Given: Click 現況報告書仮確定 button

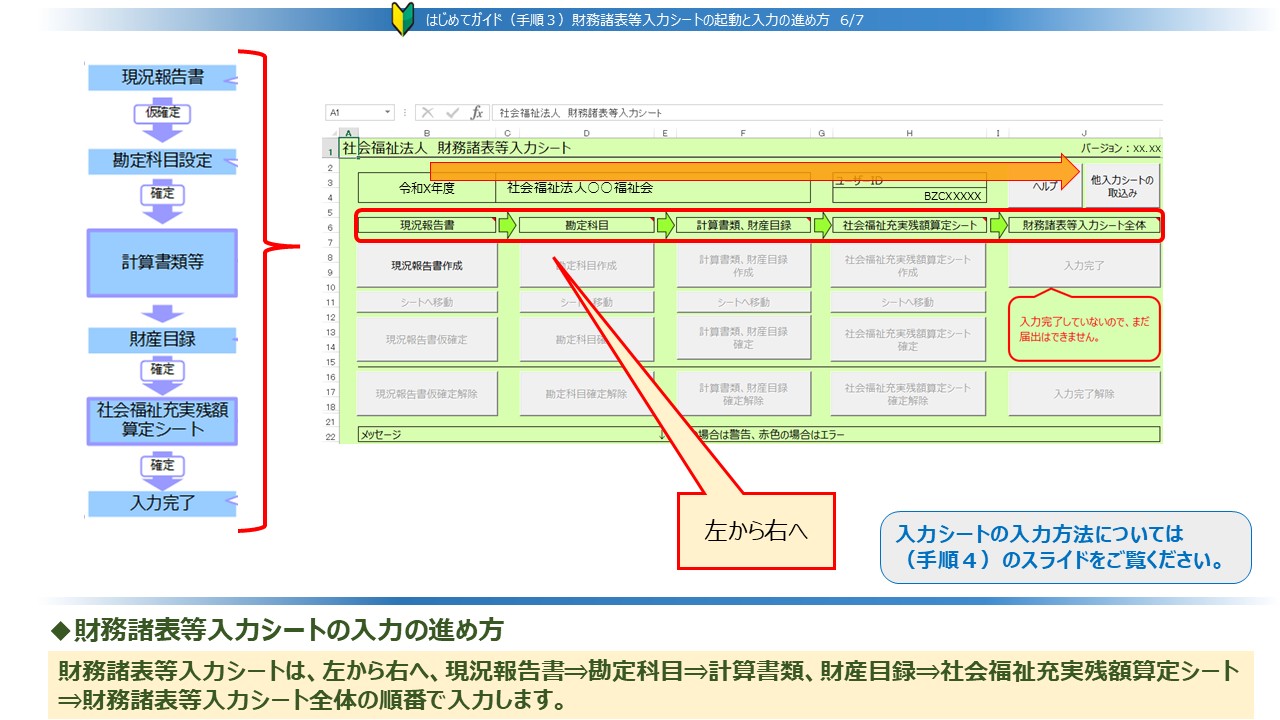Looking at the screenshot, I should pos(427,340).
